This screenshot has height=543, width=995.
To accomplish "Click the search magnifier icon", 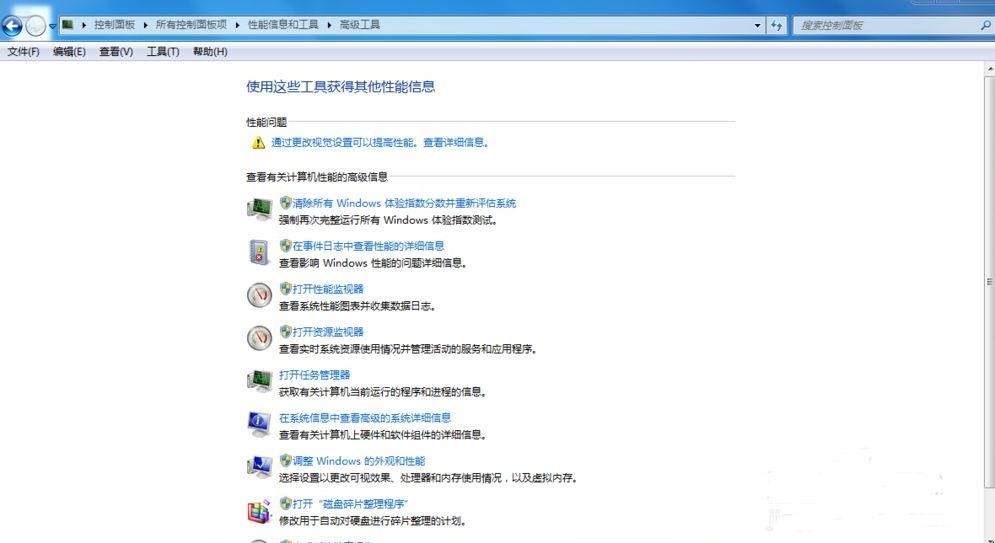I will coord(985,25).
